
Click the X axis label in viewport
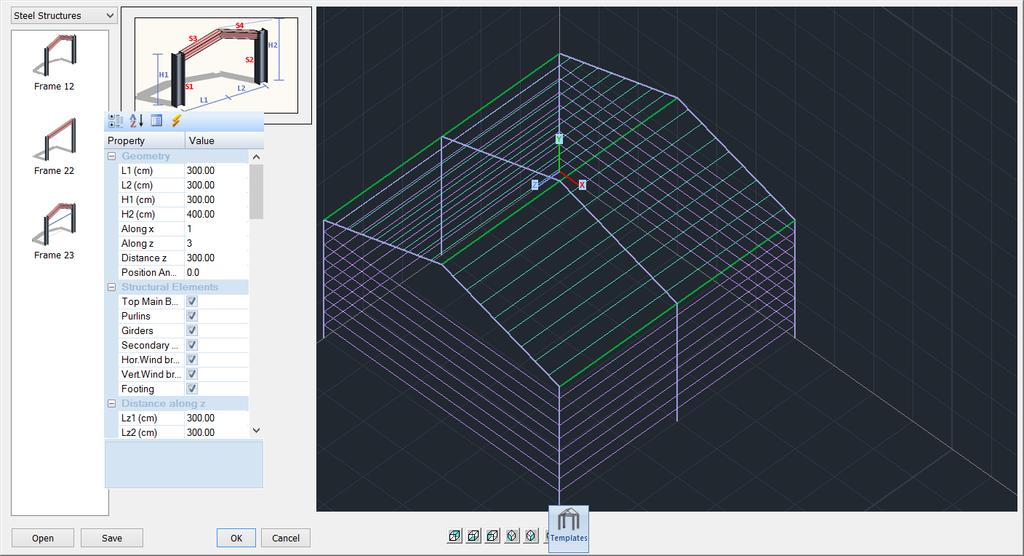pyautogui.click(x=582, y=185)
